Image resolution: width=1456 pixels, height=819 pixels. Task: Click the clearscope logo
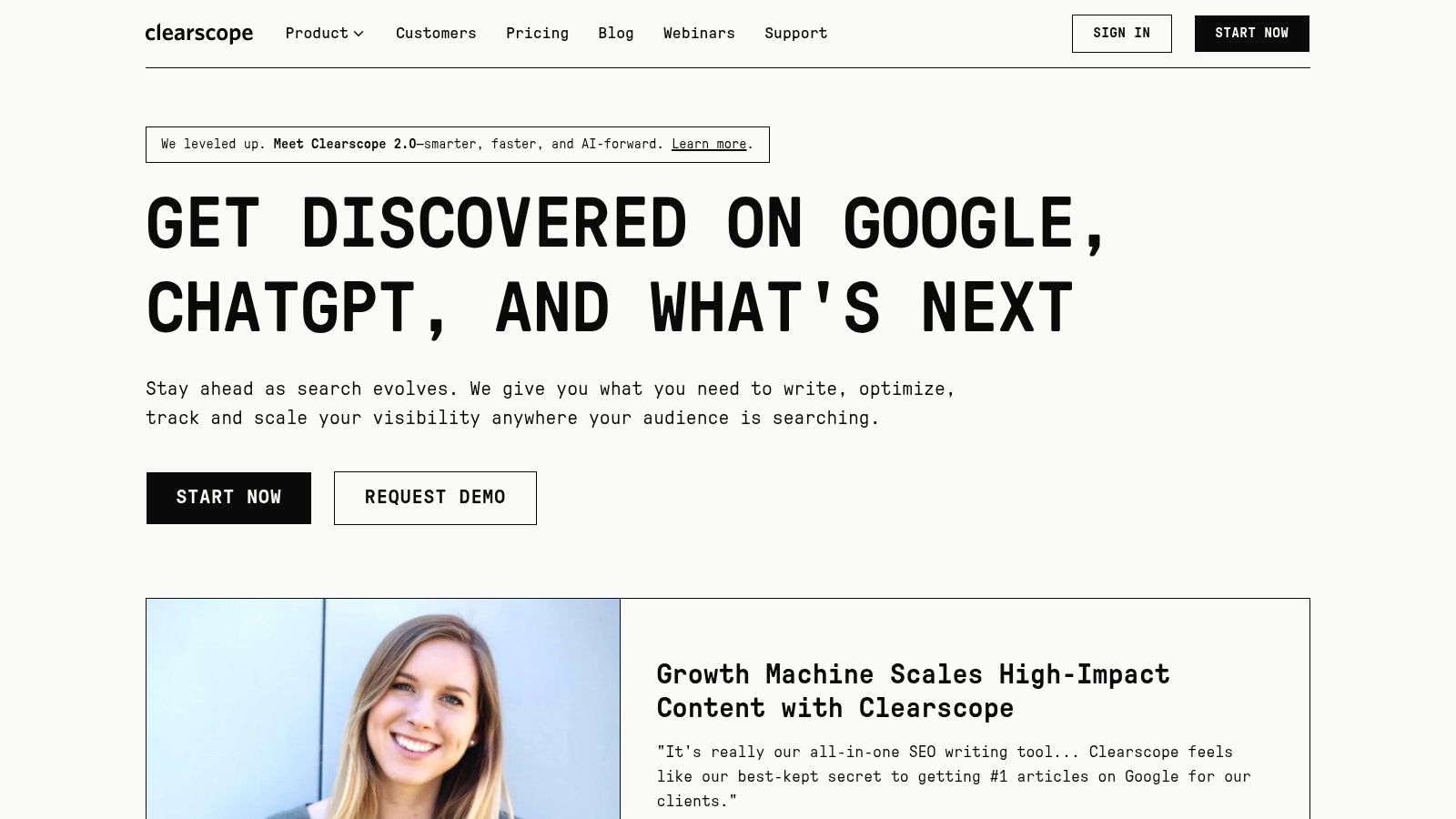(199, 34)
